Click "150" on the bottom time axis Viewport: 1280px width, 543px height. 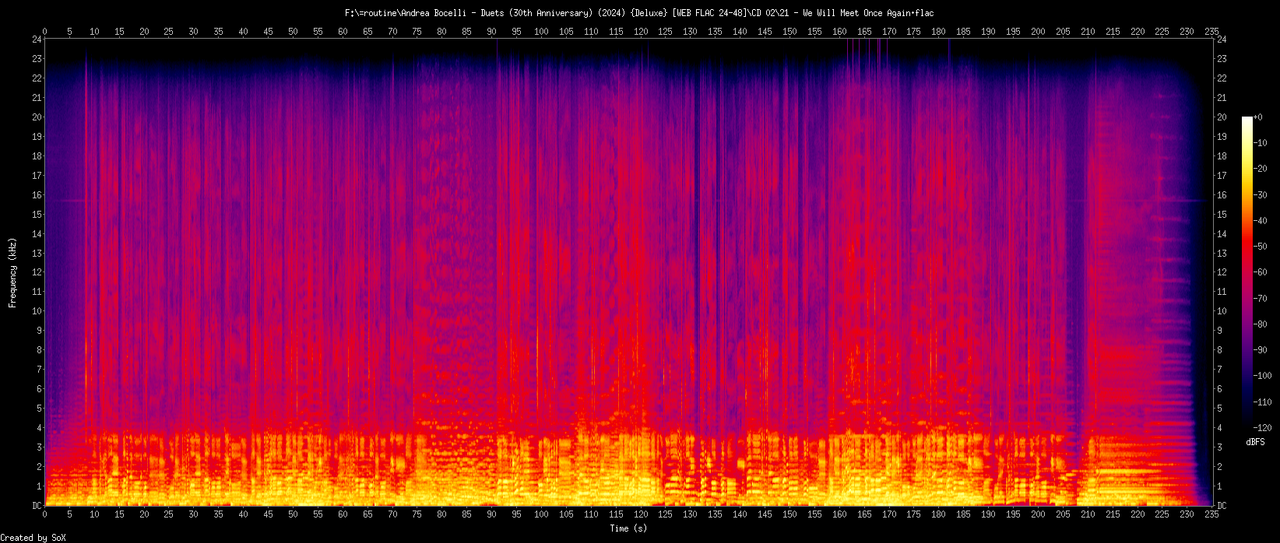[x=789, y=515]
